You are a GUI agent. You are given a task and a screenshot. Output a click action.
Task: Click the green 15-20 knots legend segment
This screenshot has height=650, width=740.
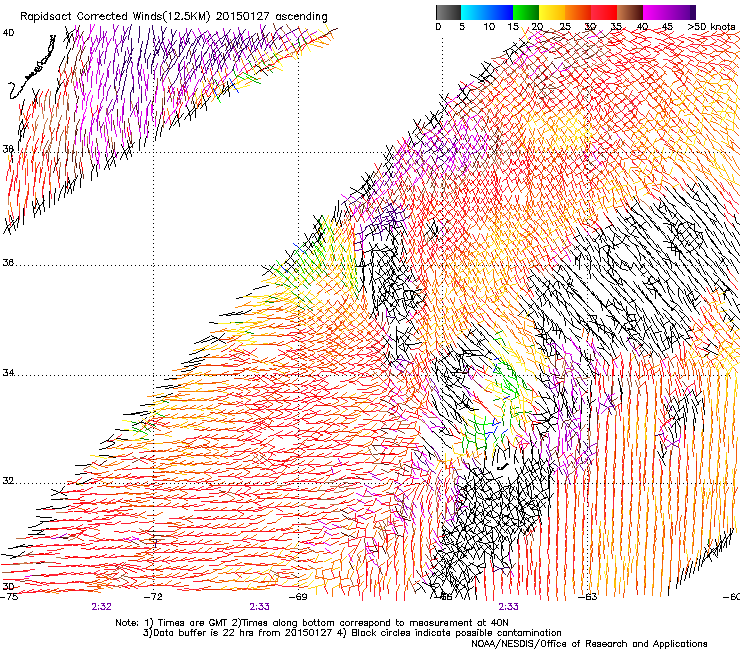526,12
